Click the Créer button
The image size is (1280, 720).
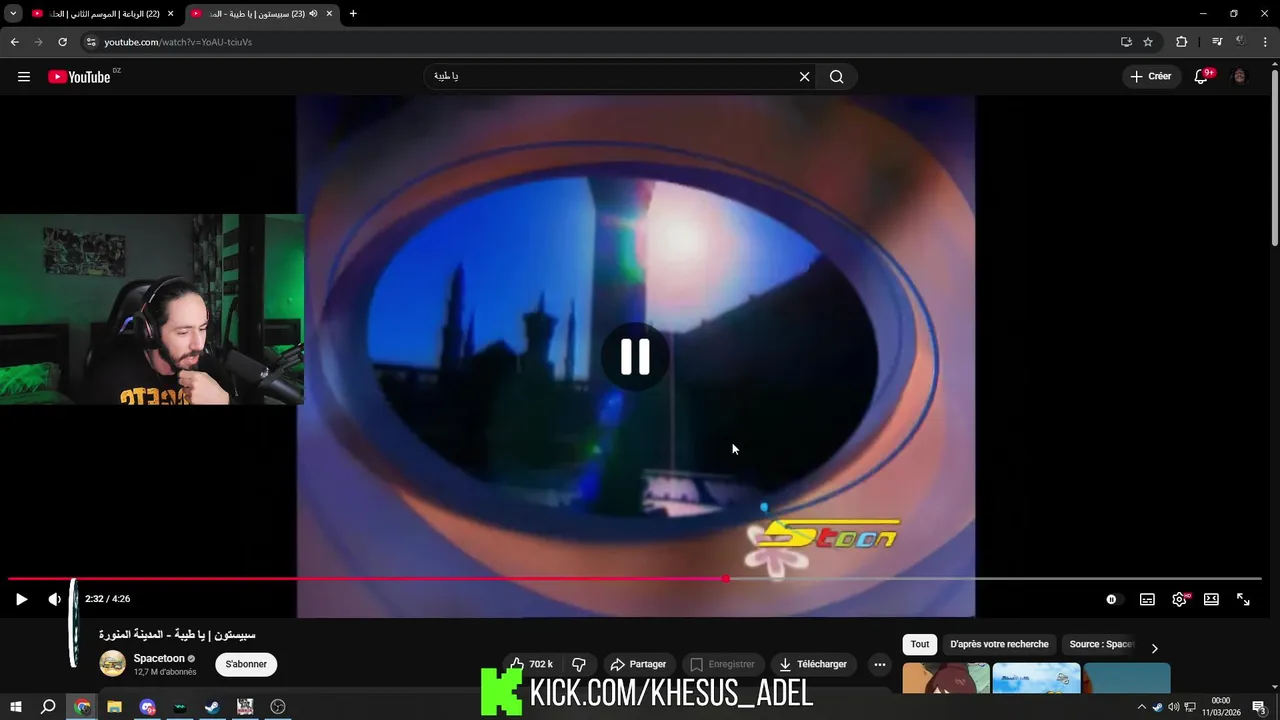click(x=1150, y=77)
